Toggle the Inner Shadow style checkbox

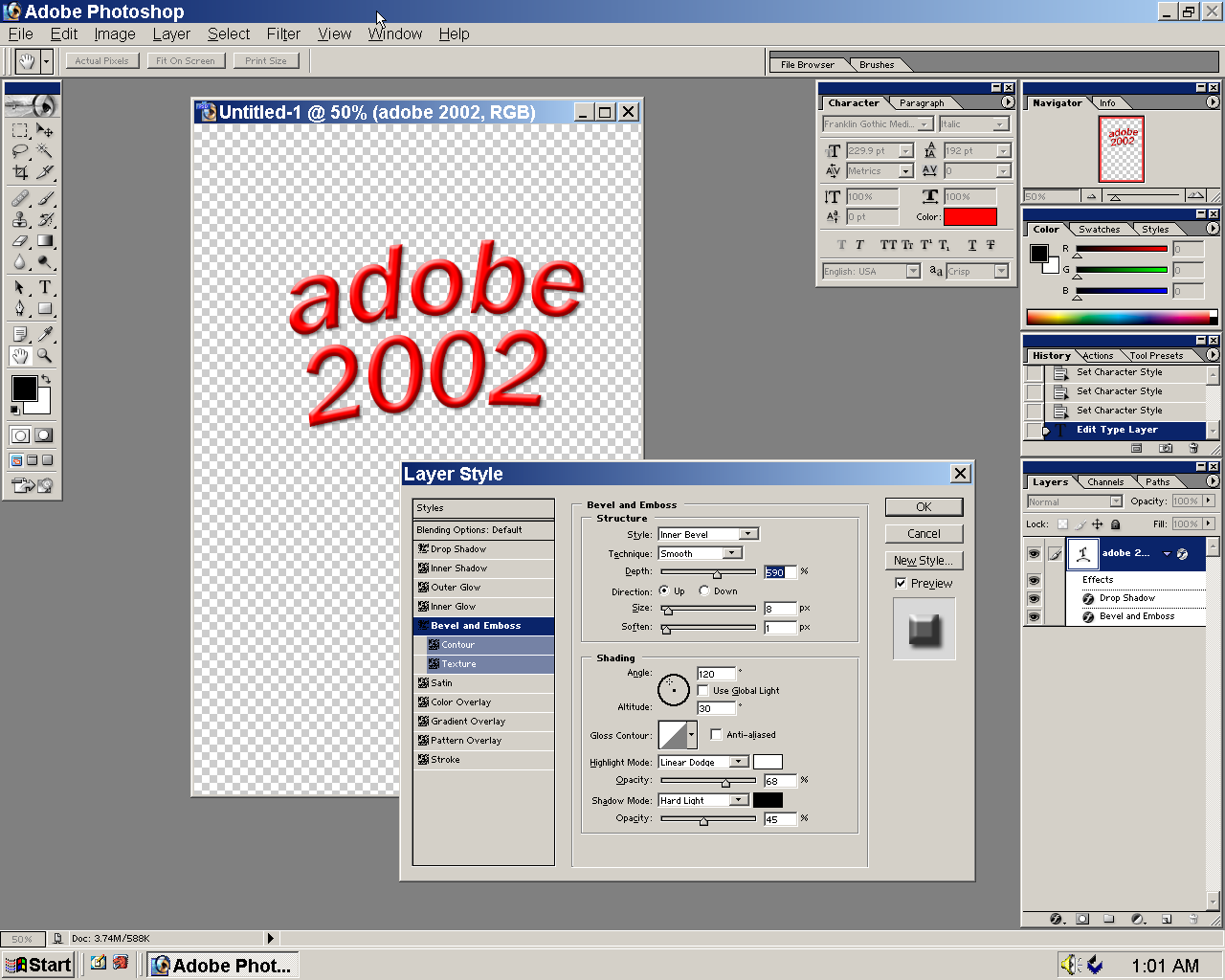click(x=423, y=568)
